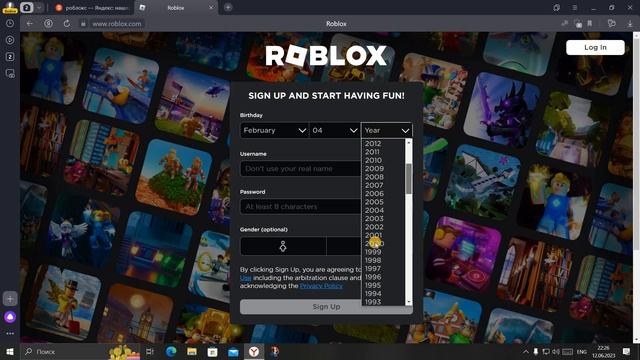The height and width of the screenshot is (360, 640).
Task: Click scroll-down arrow of year list
Action: 409,302
